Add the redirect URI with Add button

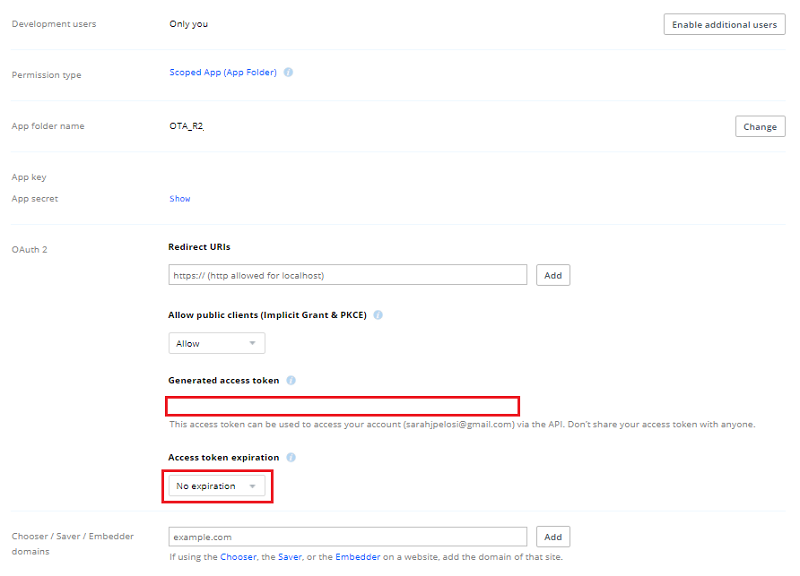click(x=553, y=275)
